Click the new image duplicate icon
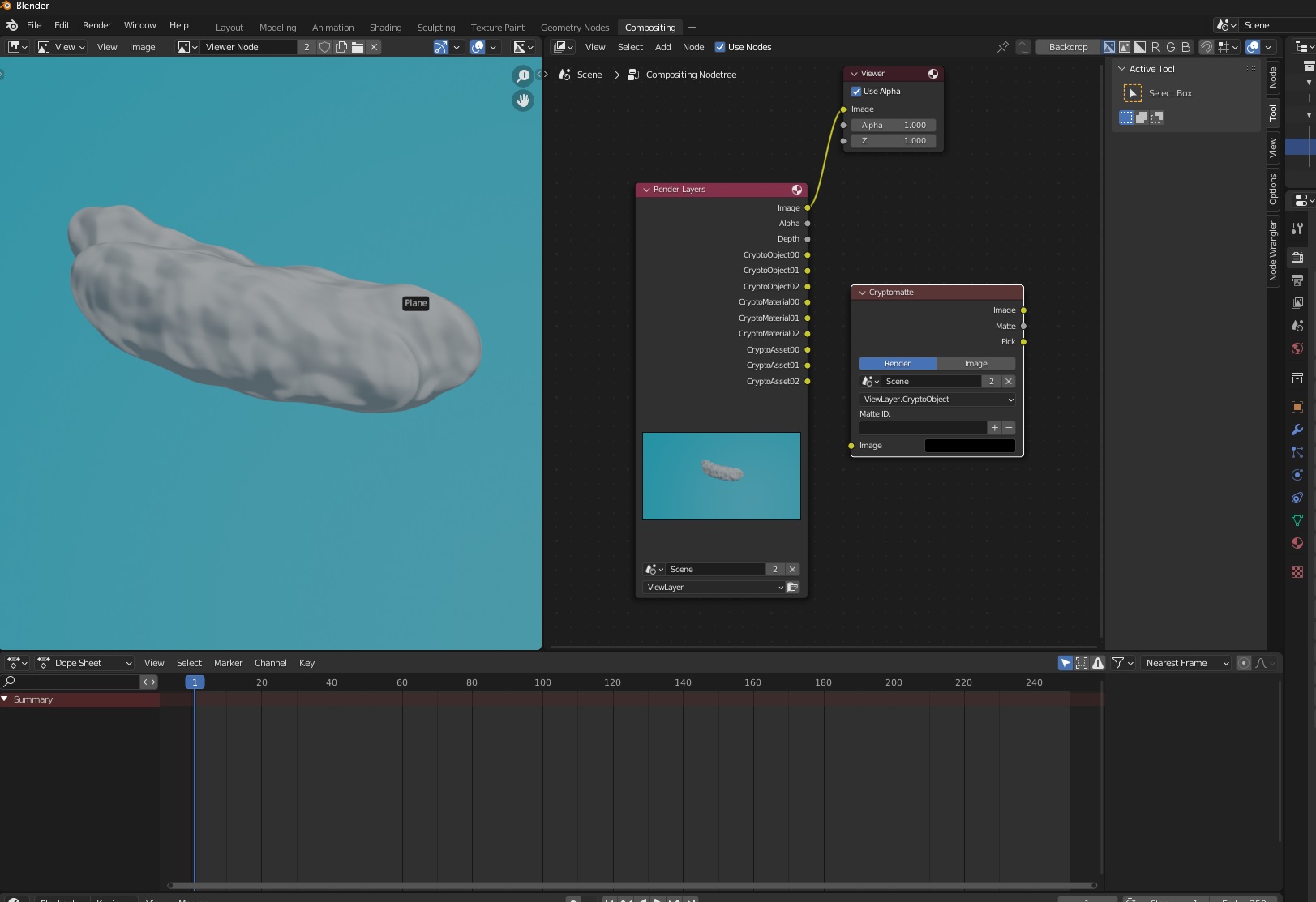 click(x=341, y=47)
